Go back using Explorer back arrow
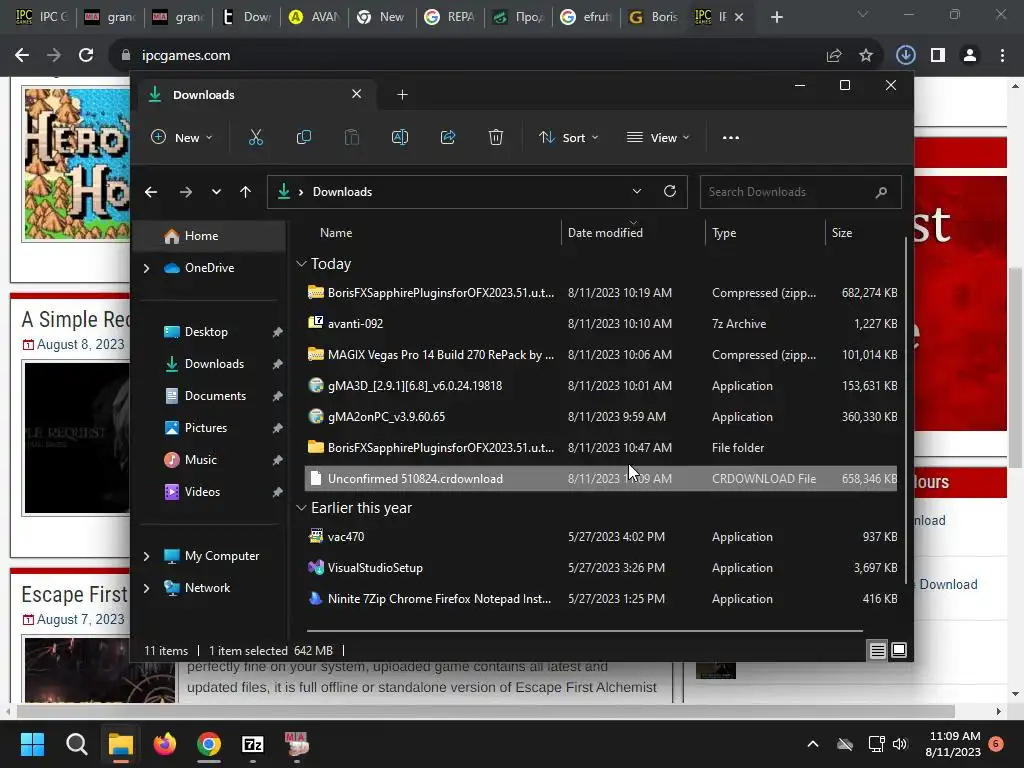Viewport: 1024px width, 768px height. [x=151, y=192]
